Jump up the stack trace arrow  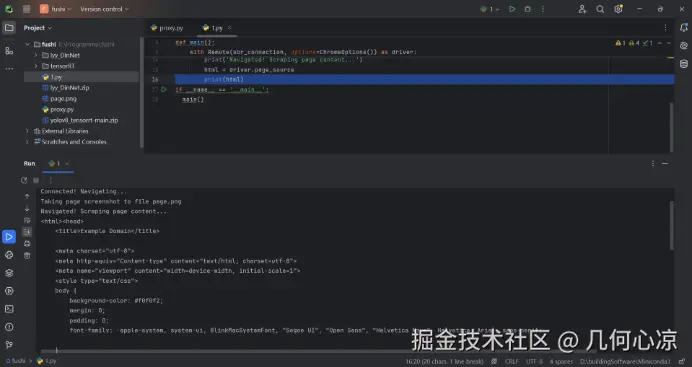(27, 196)
